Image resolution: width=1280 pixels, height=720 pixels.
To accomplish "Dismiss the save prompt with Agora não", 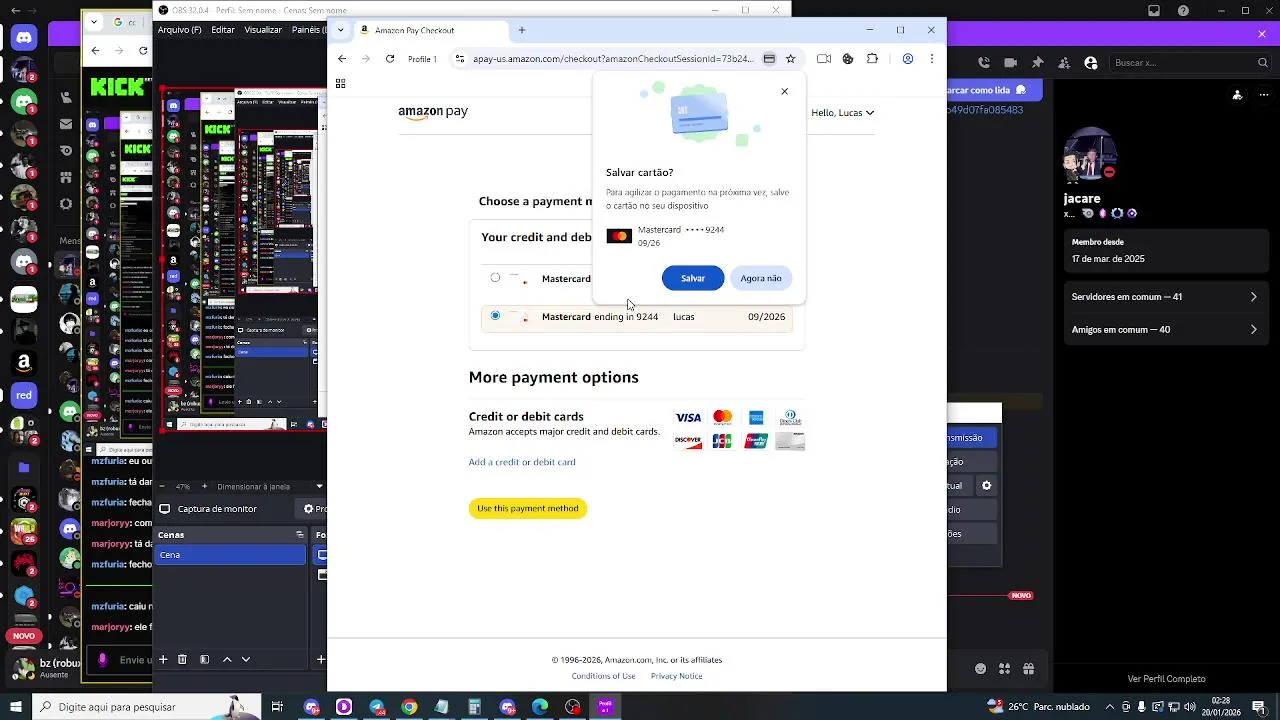I will [761, 278].
